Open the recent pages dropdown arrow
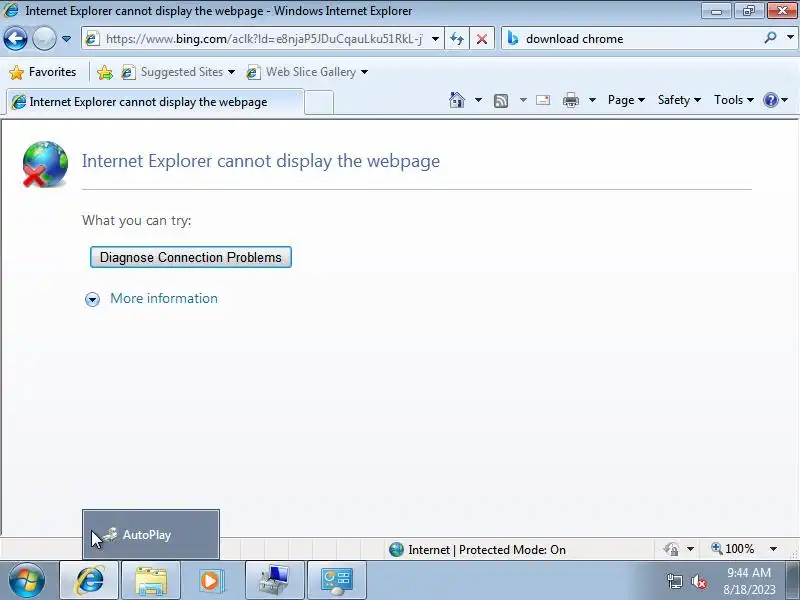 coord(66,39)
